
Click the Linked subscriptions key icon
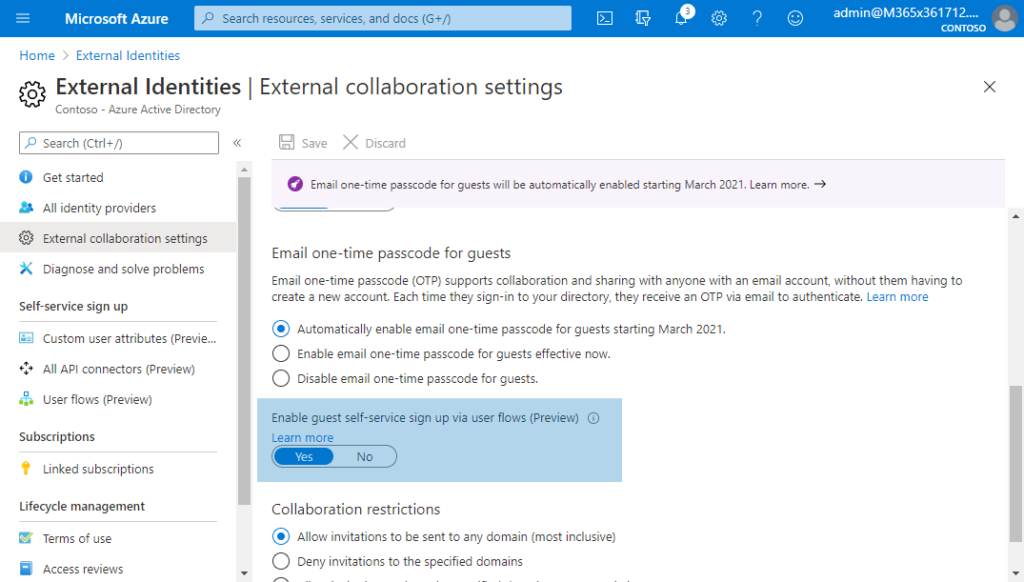click(26, 468)
